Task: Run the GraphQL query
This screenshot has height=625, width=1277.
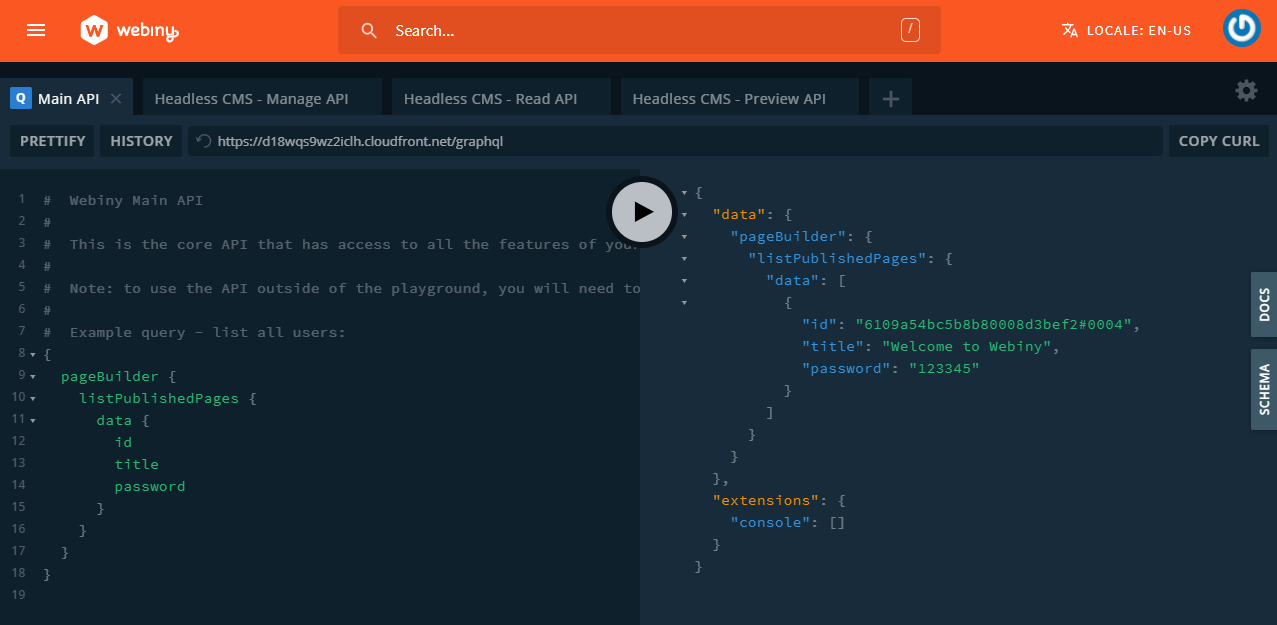Action: point(642,212)
